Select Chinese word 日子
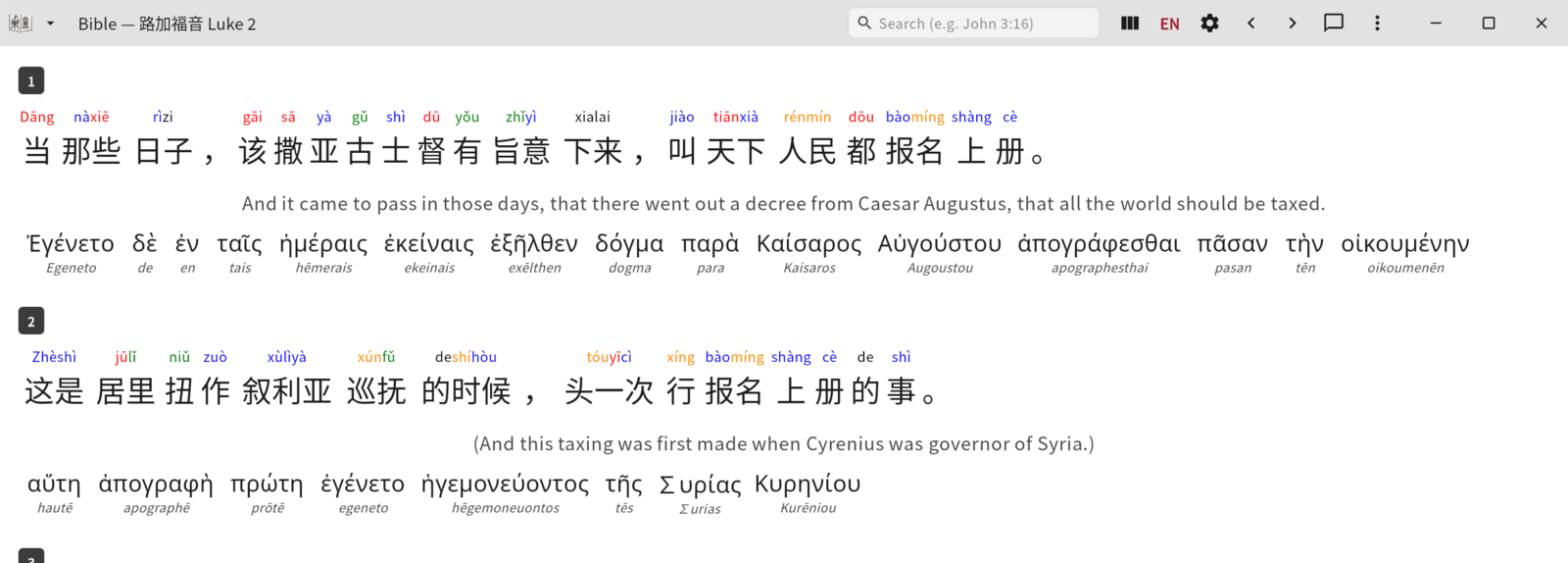The width and height of the screenshot is (1568, 563). [164, 151]
